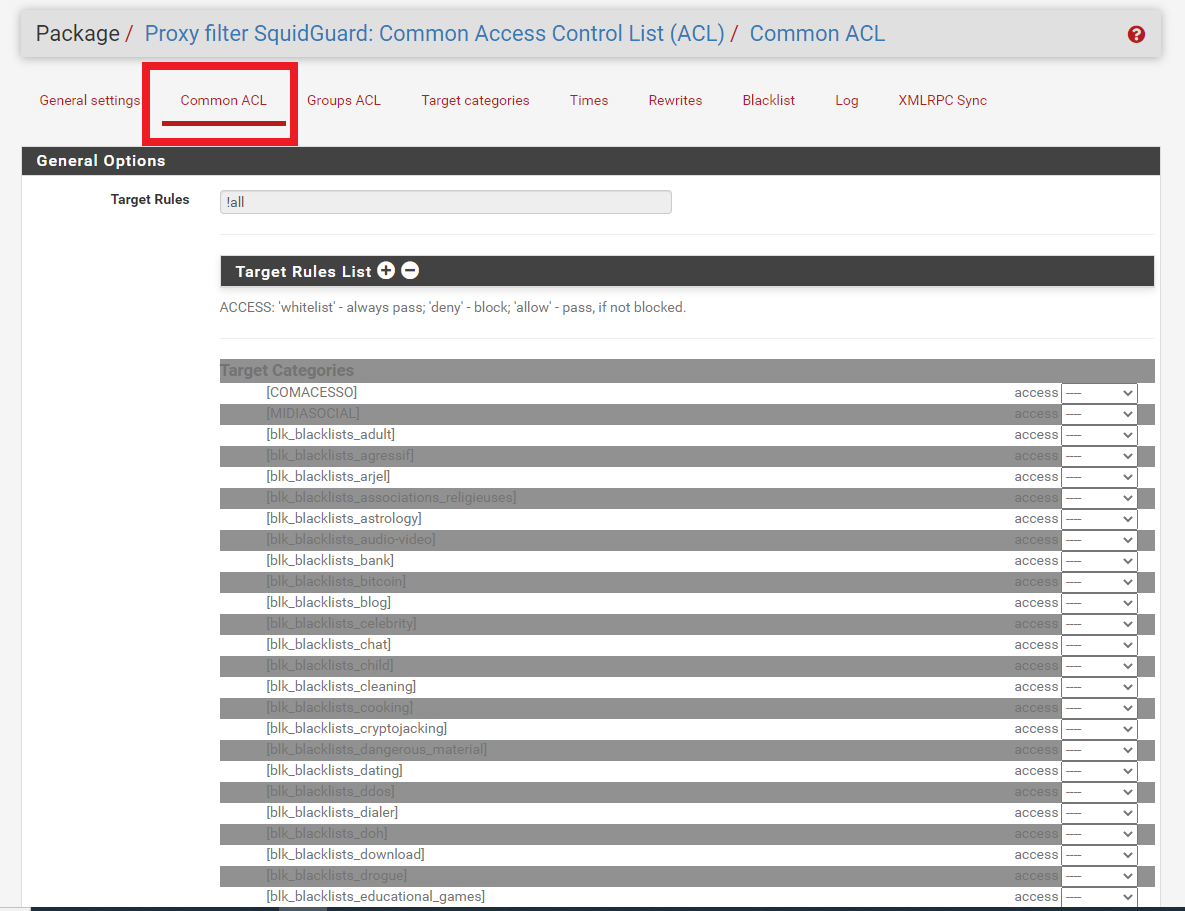Open access dropdown for blk_blacklists_bitcoin
The height and width of the screenshot is (911, 1185).
[x=1099, y=582]
